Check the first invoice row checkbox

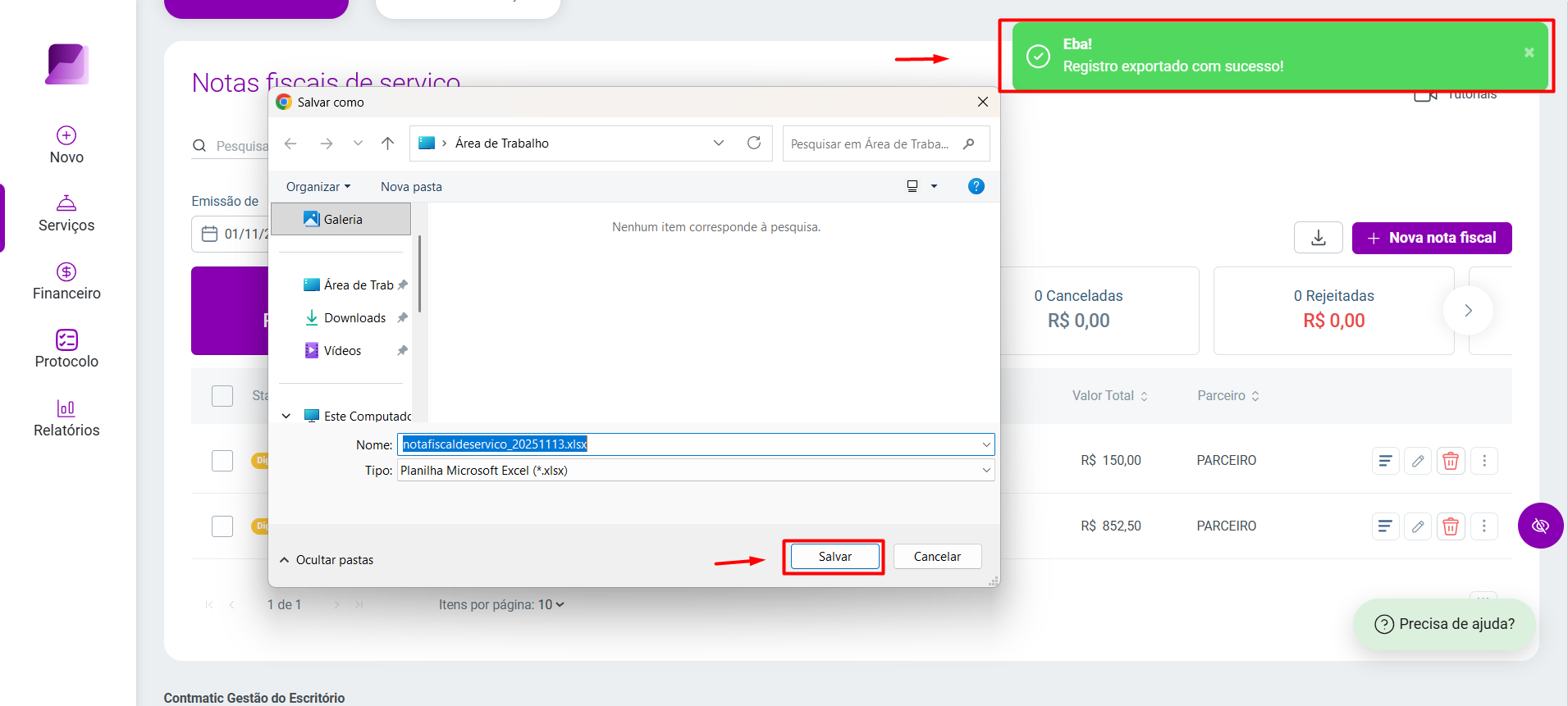(x=222, y=461)
